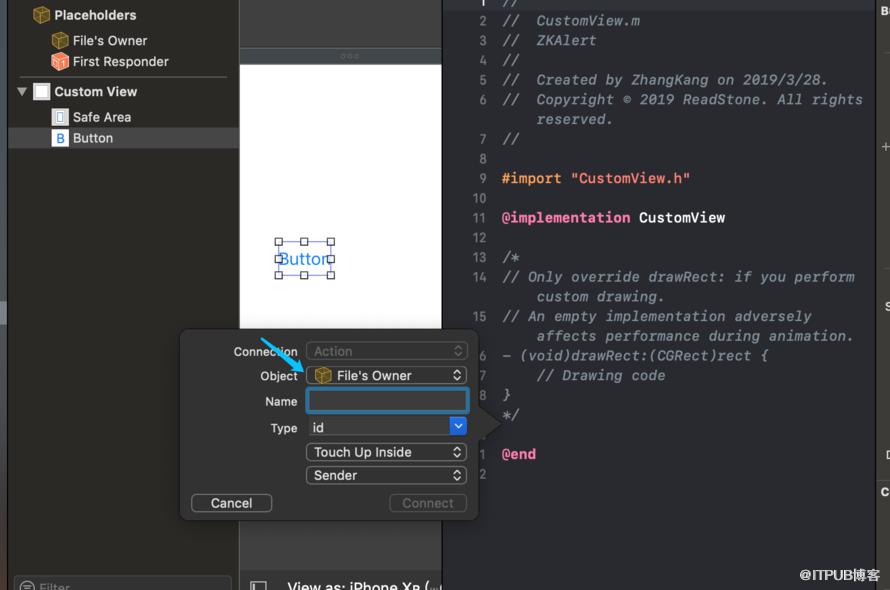The image size is (890, 590).
Task: Select the Button row in outline
Action: (123, 138)
